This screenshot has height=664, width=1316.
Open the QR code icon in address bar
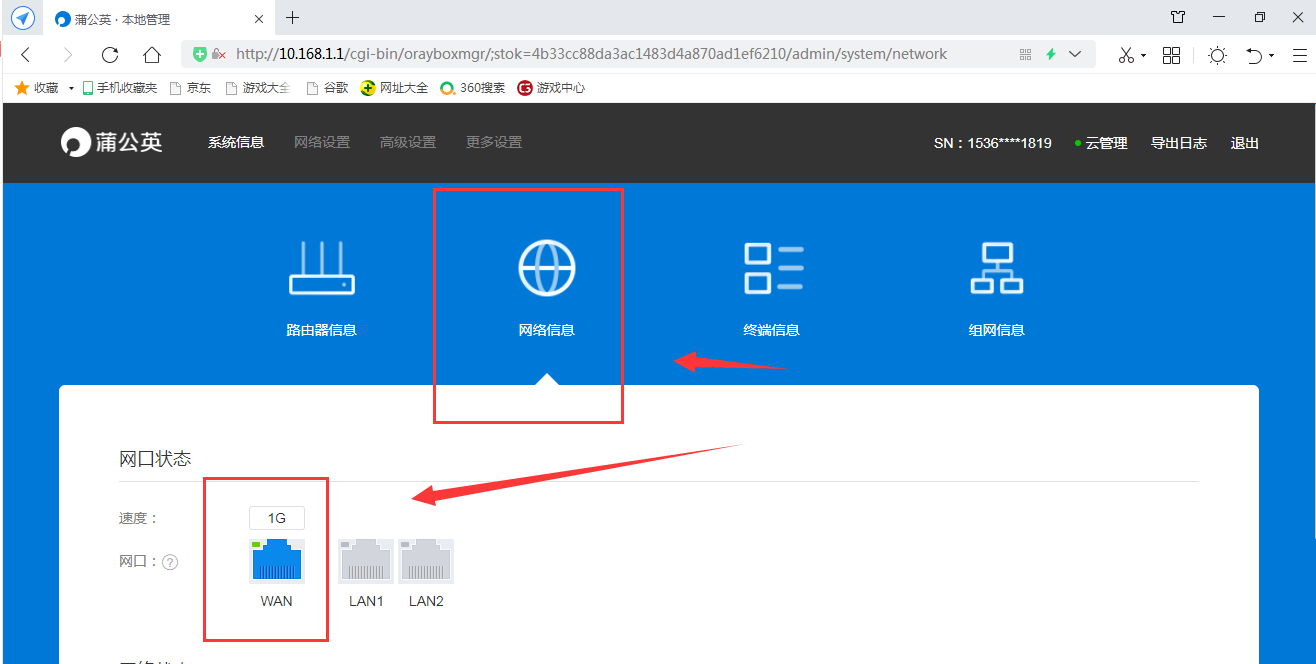[x=1025, y=54]
